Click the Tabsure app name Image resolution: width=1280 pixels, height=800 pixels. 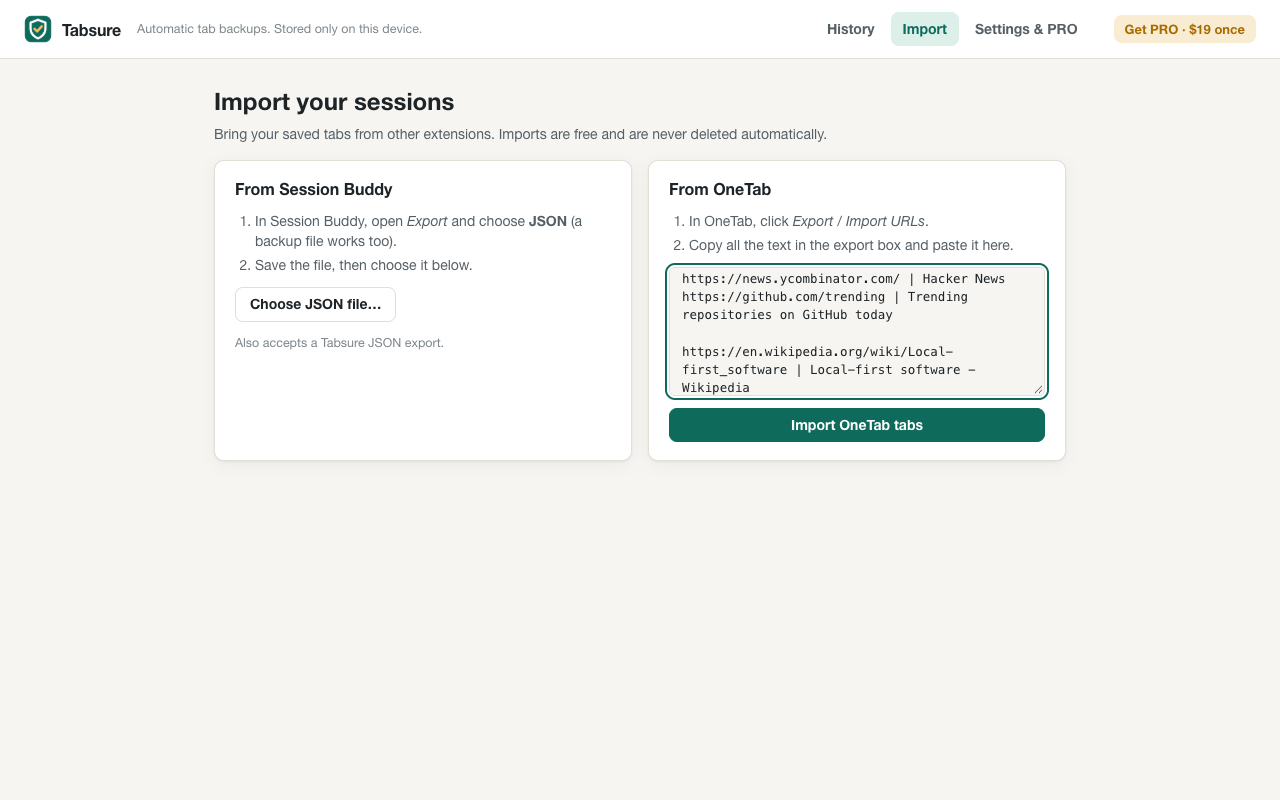[91, 30]
